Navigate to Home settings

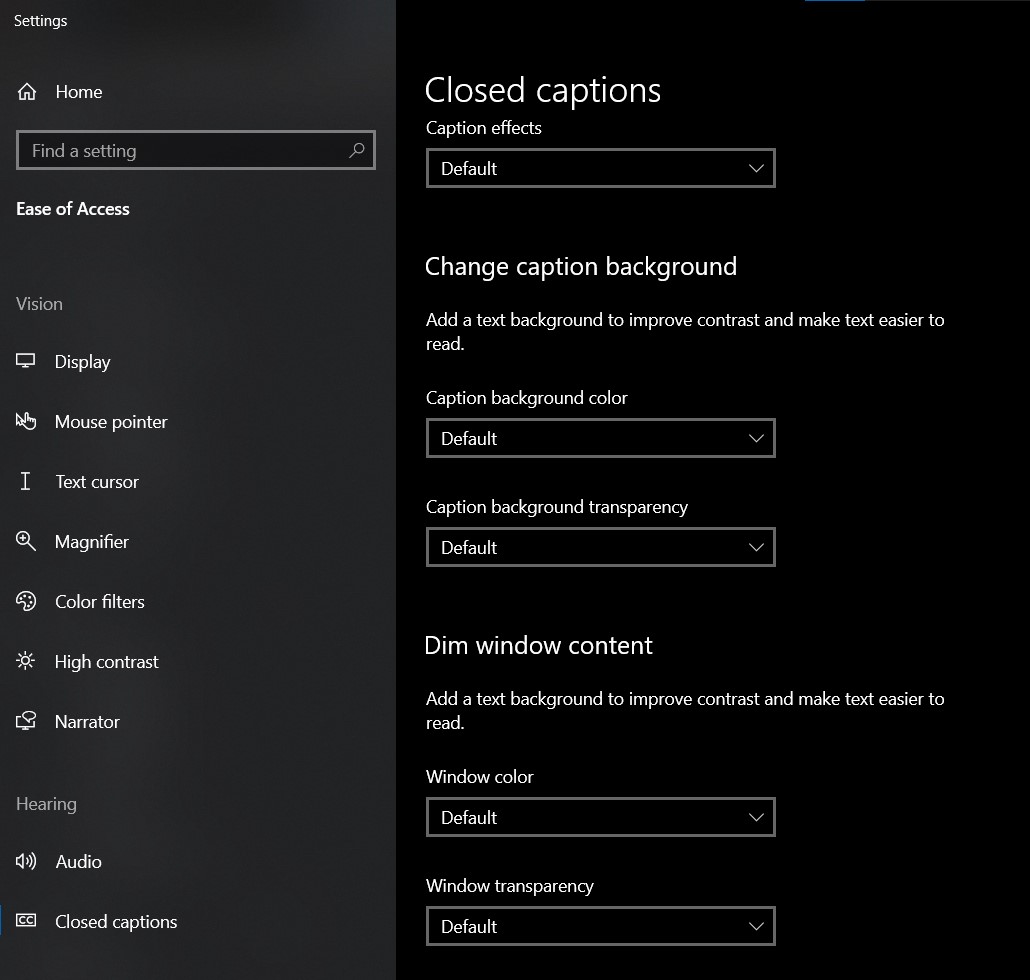click(x=79, y=92)
